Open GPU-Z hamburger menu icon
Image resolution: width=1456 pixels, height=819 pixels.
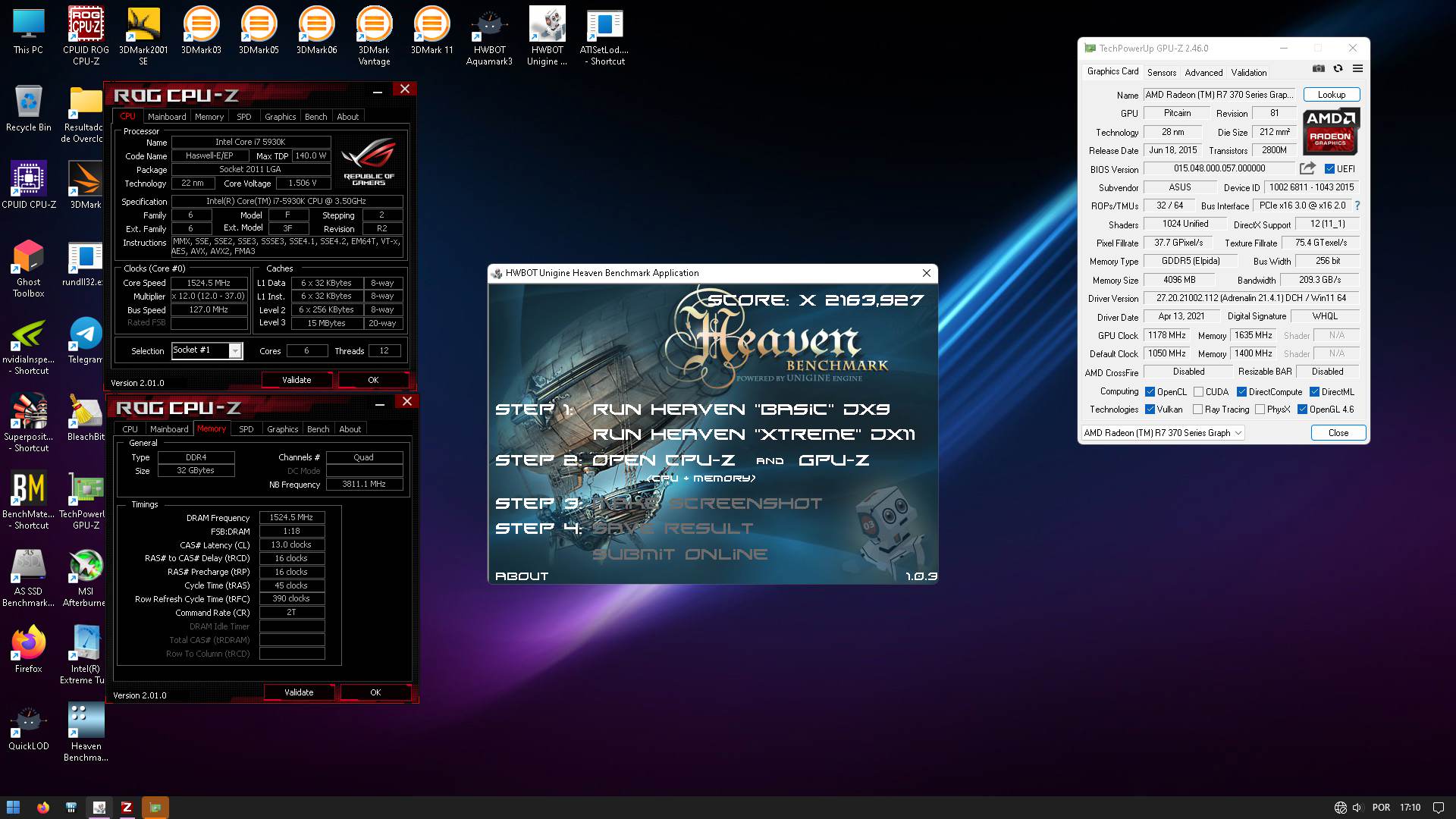(x=1357, y=68)
